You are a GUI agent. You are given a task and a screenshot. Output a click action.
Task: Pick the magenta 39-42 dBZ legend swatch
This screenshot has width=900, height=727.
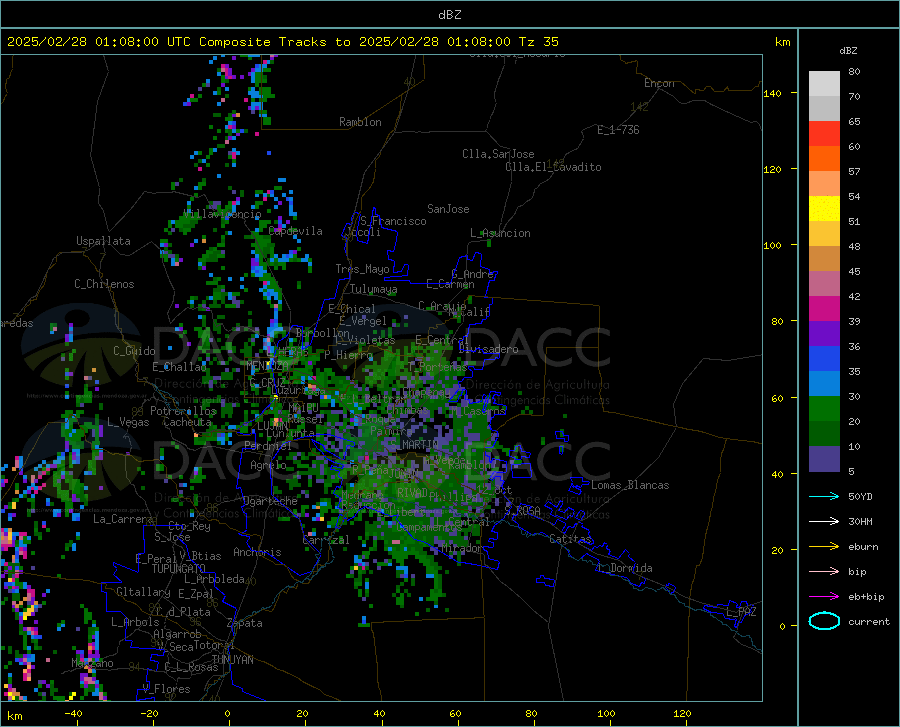tap(824, 309)
